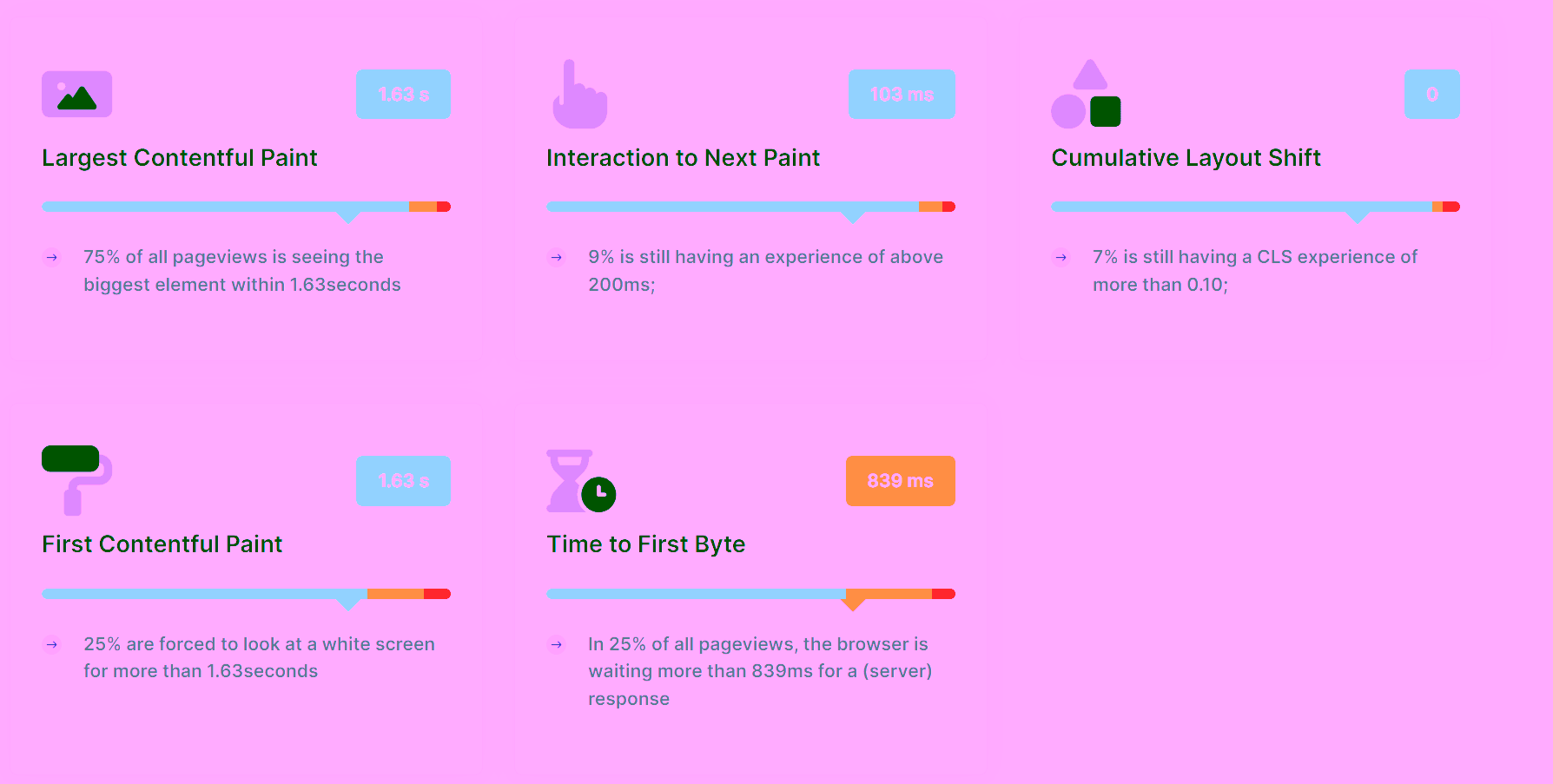The height and width of the screenshot is (784, 1553).
Task: Click the Largest Contentful Paint distribution bar marker
Action: tap(348, 215)
